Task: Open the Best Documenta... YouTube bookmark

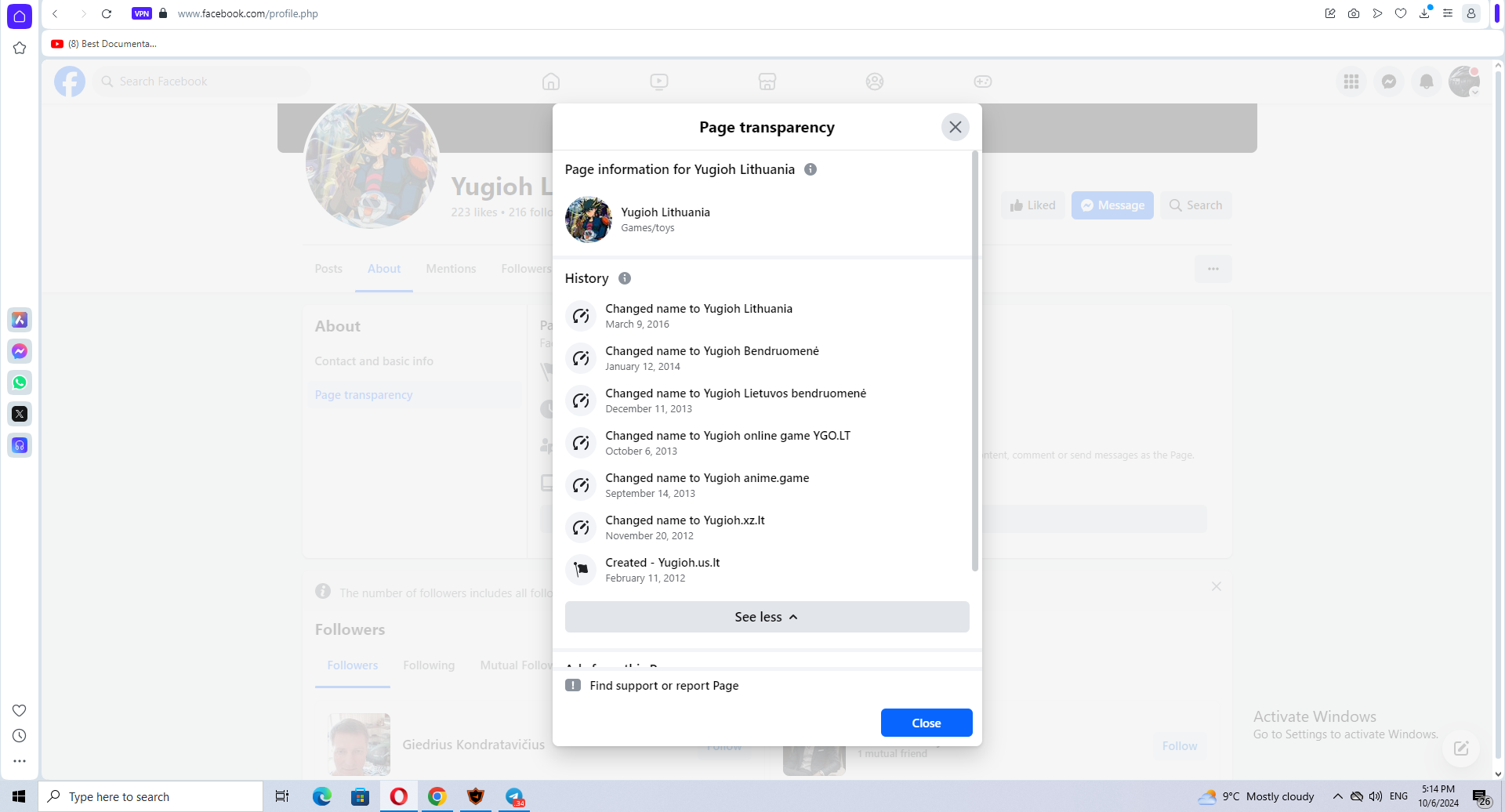Action: [104, 44]
